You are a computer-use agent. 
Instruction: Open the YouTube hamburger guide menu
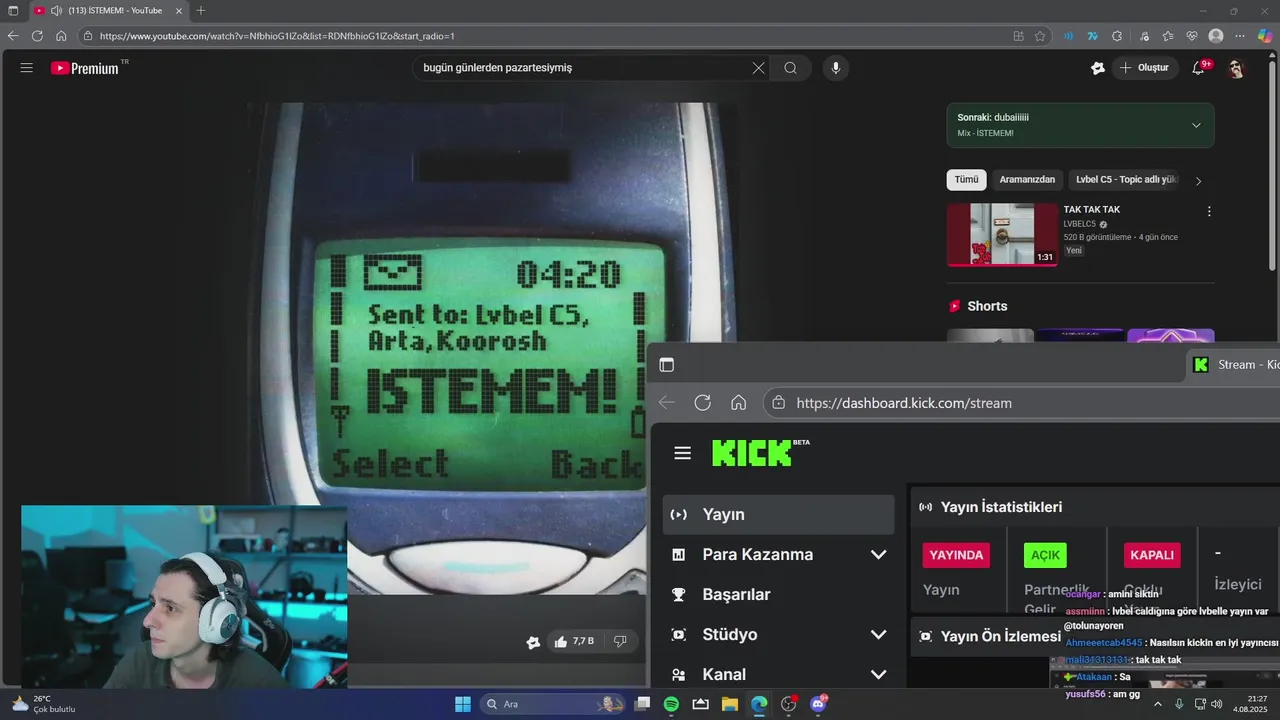coord(27,68)
